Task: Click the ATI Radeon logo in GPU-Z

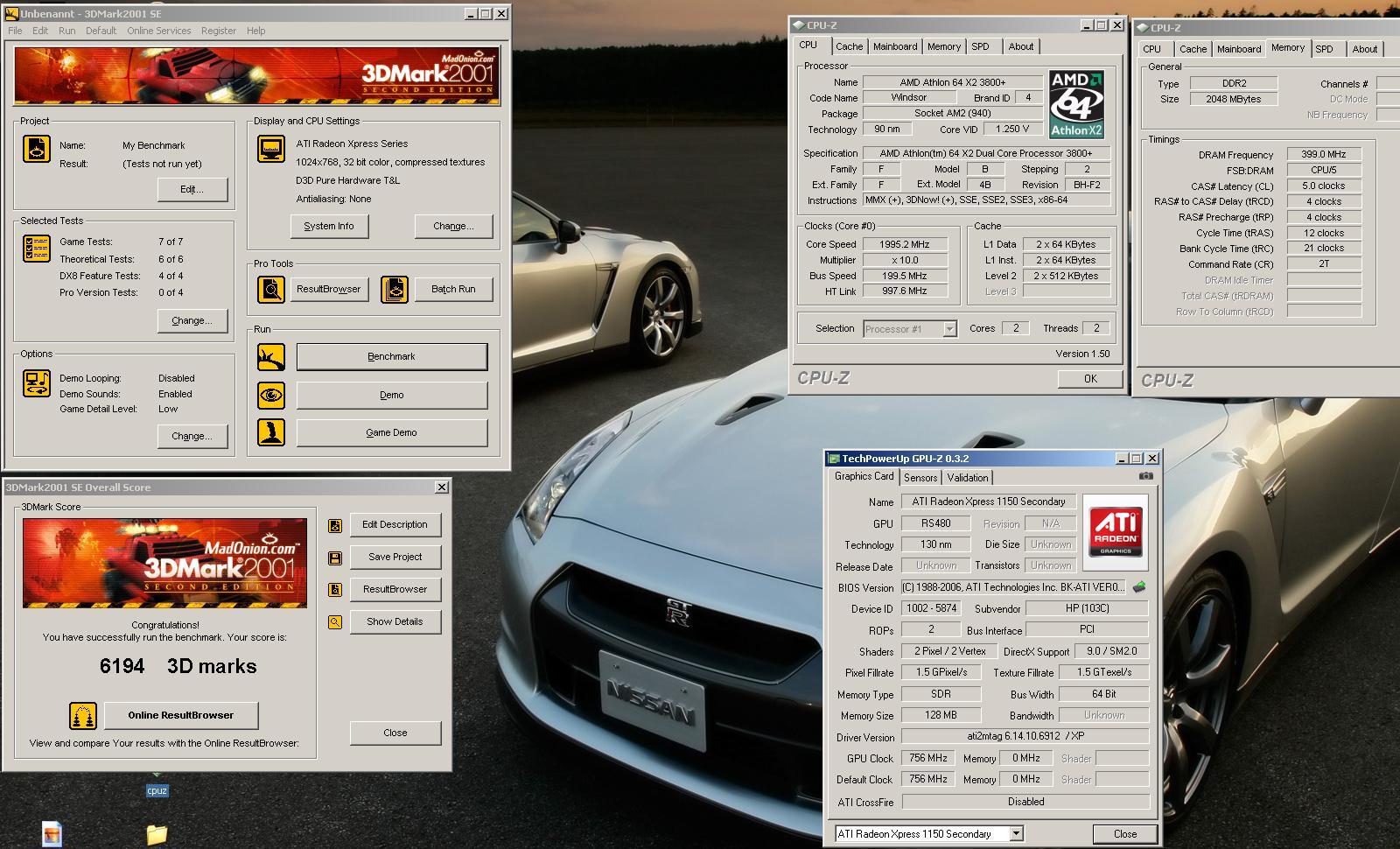Action: (1116, 531)
